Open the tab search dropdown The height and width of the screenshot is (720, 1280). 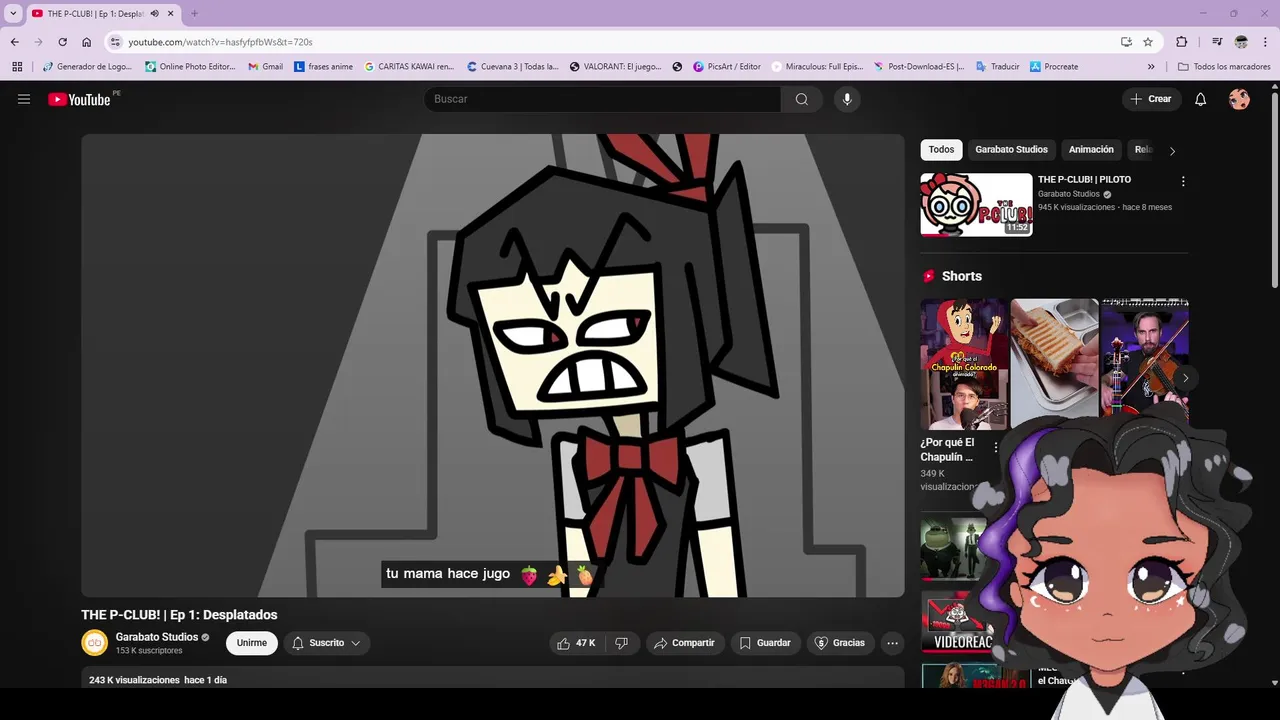click(13, 14)
